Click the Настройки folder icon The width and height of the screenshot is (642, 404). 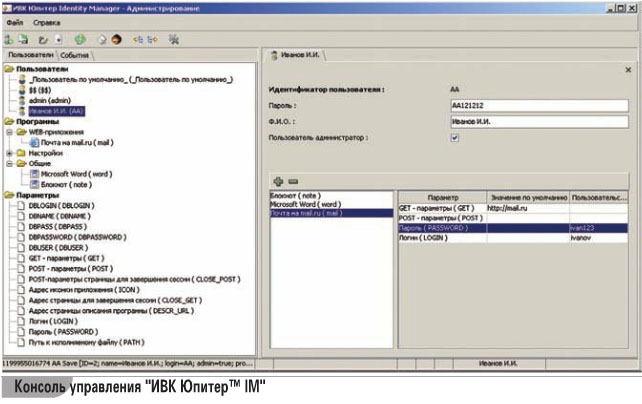pos(21,153)
